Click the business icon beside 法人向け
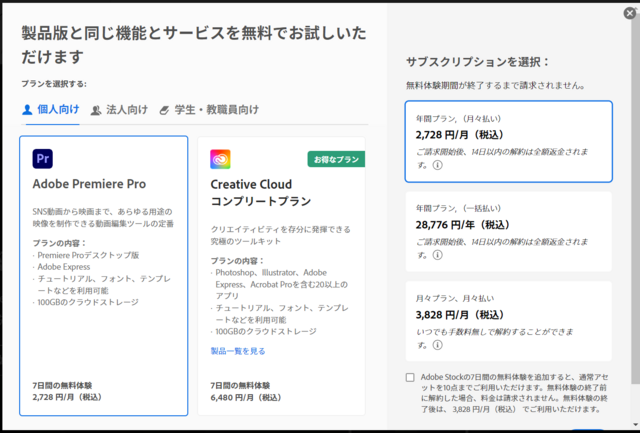Screen dimensions: 640x433 point(96,110)
